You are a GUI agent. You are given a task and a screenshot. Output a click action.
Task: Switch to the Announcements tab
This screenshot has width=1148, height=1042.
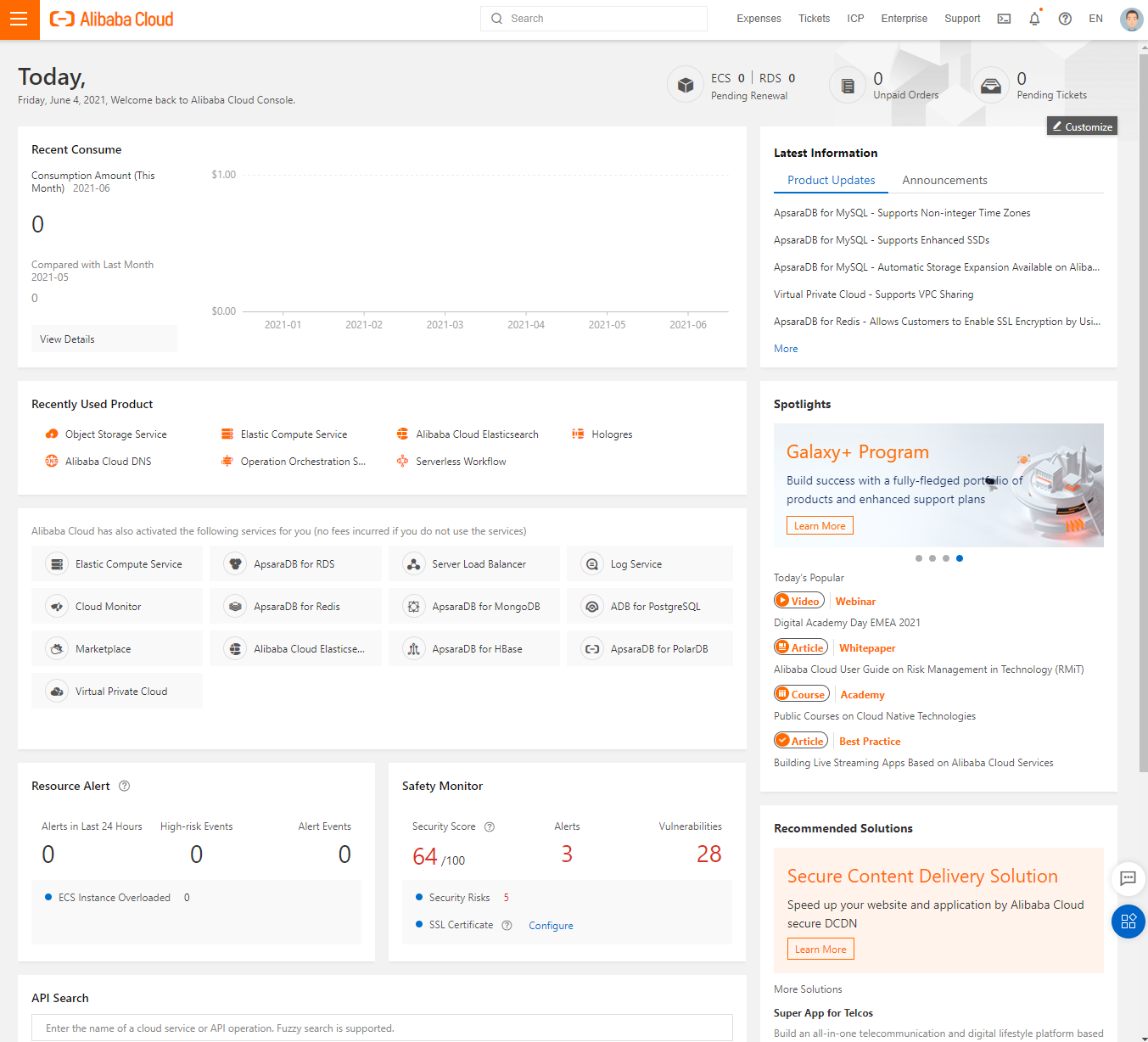(x=944, y=180)
